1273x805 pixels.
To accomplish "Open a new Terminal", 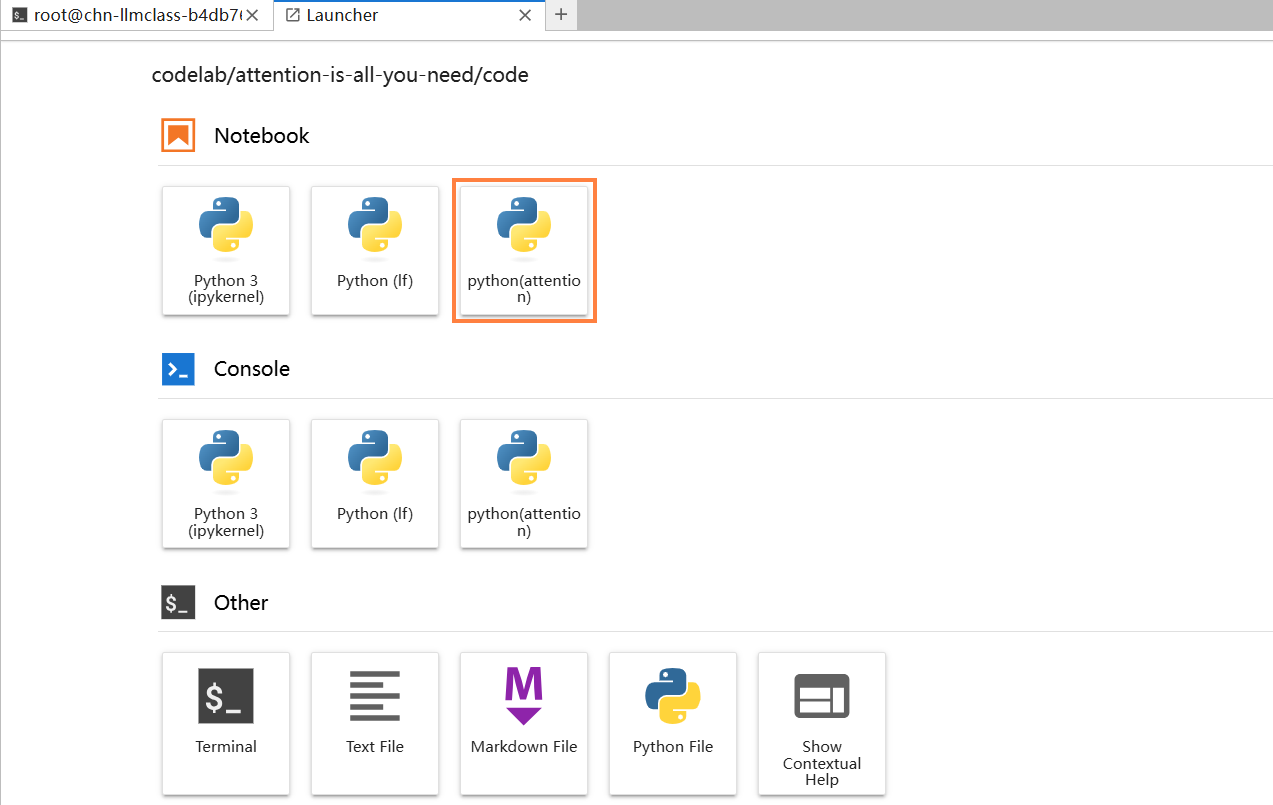I will [226, 716].
